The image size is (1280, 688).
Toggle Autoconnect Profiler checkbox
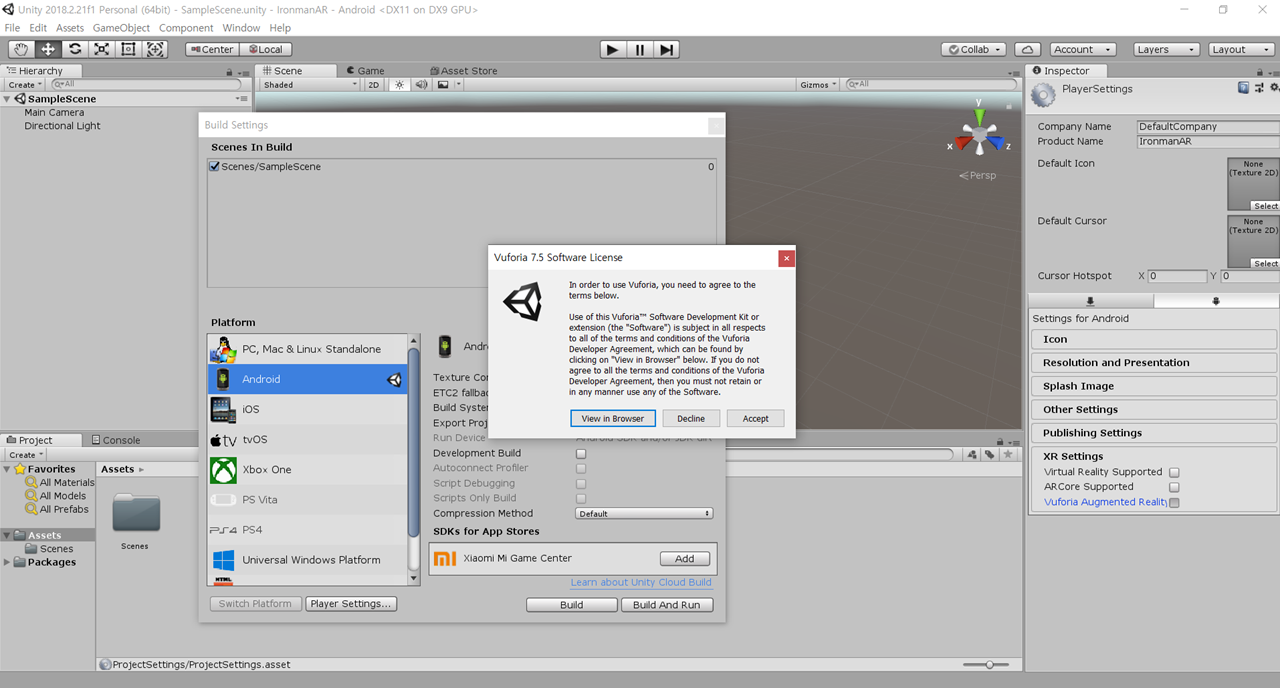(x=581, y=469)
